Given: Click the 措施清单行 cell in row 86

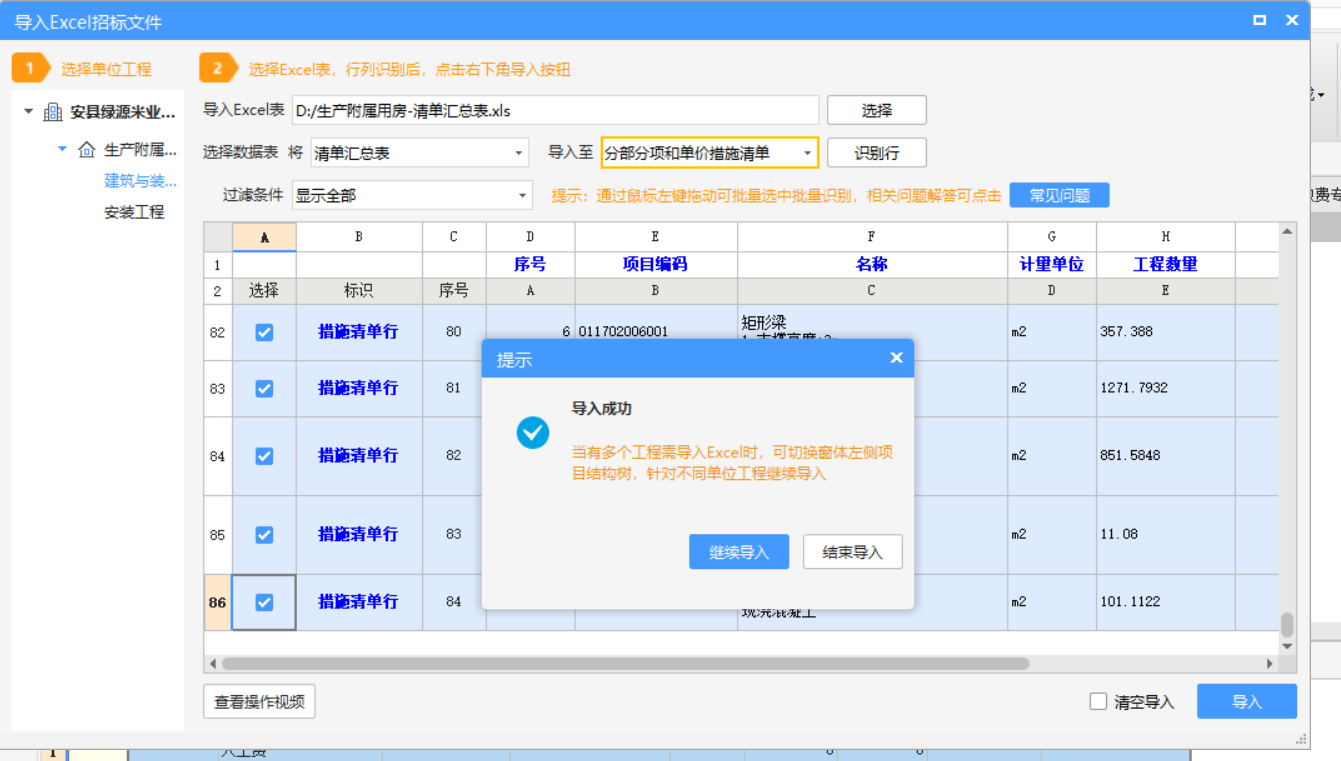Looking at the screenshot, I should [x=359, y=602].
